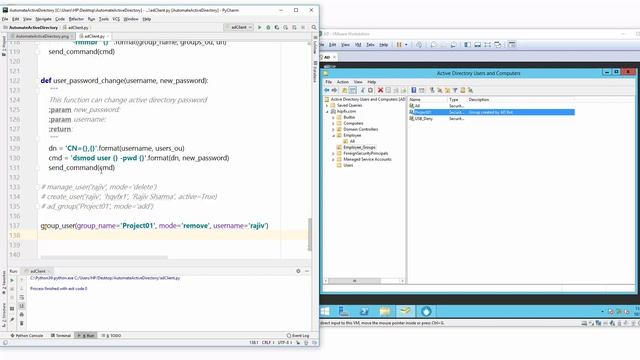Open PyCharm VCS menu

pos(116,19)
